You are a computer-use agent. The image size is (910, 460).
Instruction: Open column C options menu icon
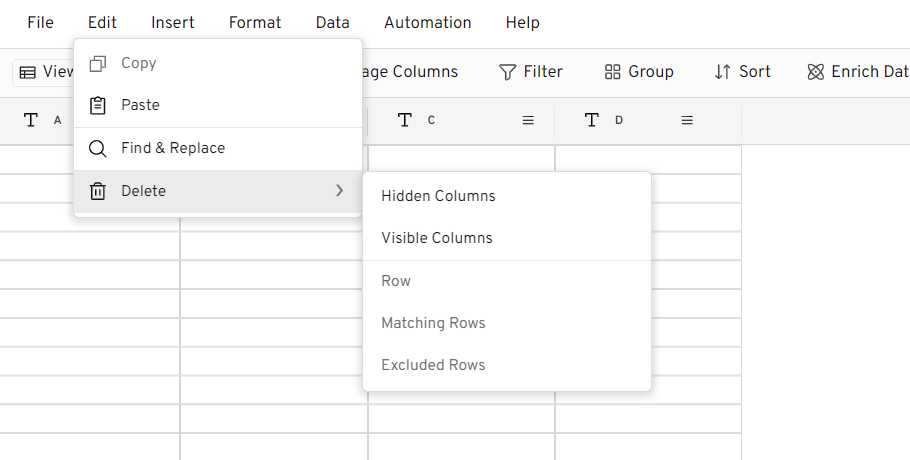pos(528,120)
